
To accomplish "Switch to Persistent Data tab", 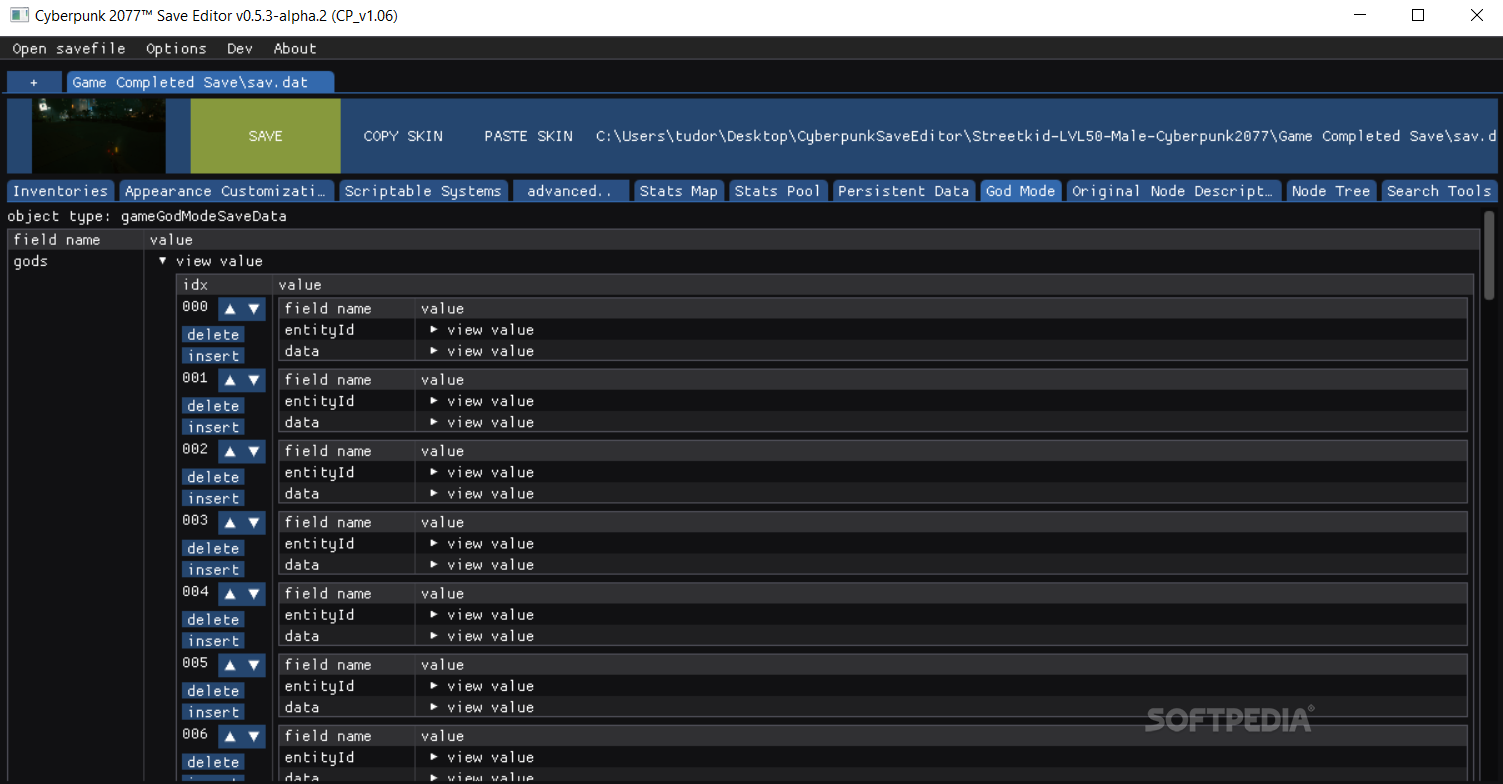I will 904,191.
